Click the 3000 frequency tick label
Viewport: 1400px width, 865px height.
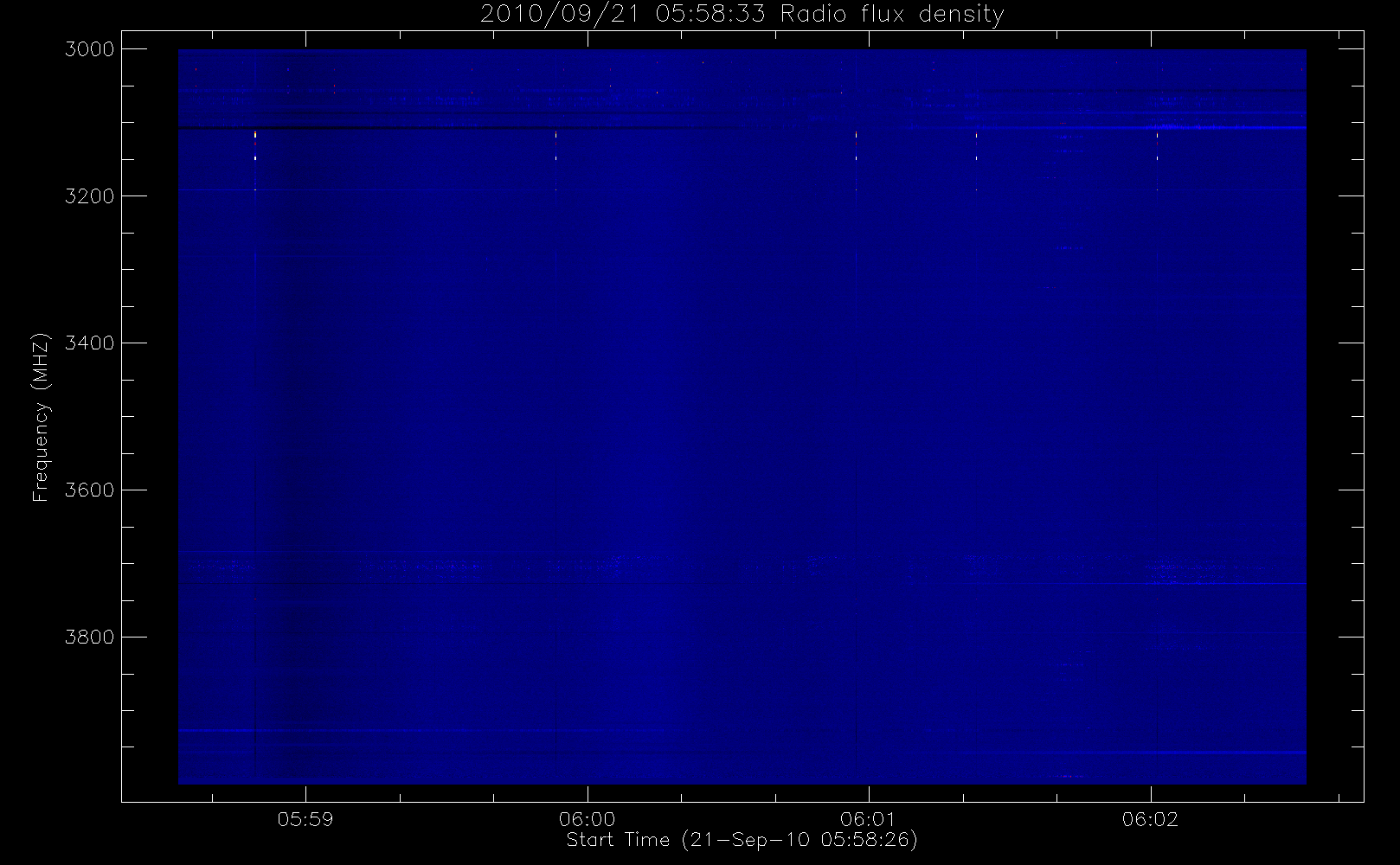[90, 49]
